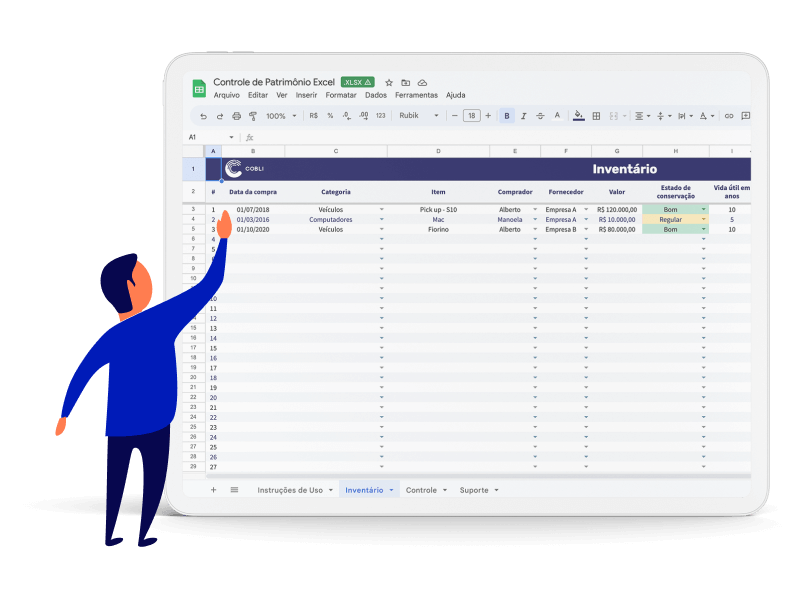Edit the font size field showing 18
789x600 pixels.
pos(471,116)
